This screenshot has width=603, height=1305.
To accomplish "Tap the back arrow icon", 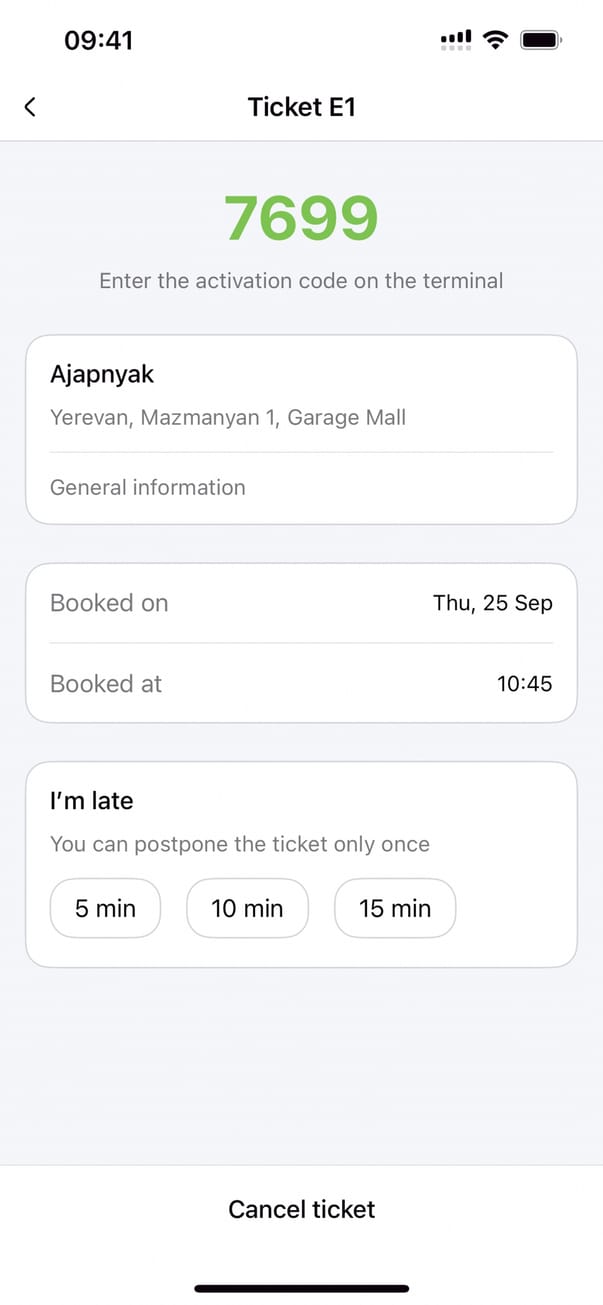I will click(30, 107).
